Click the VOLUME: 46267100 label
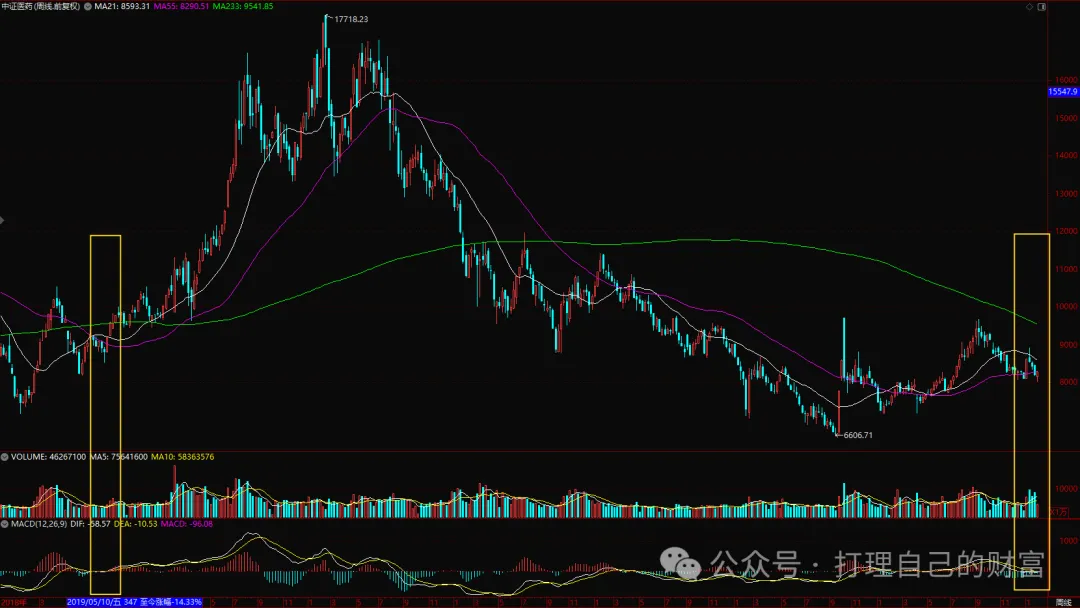The image size is (1080, 608). coord(48,457)
